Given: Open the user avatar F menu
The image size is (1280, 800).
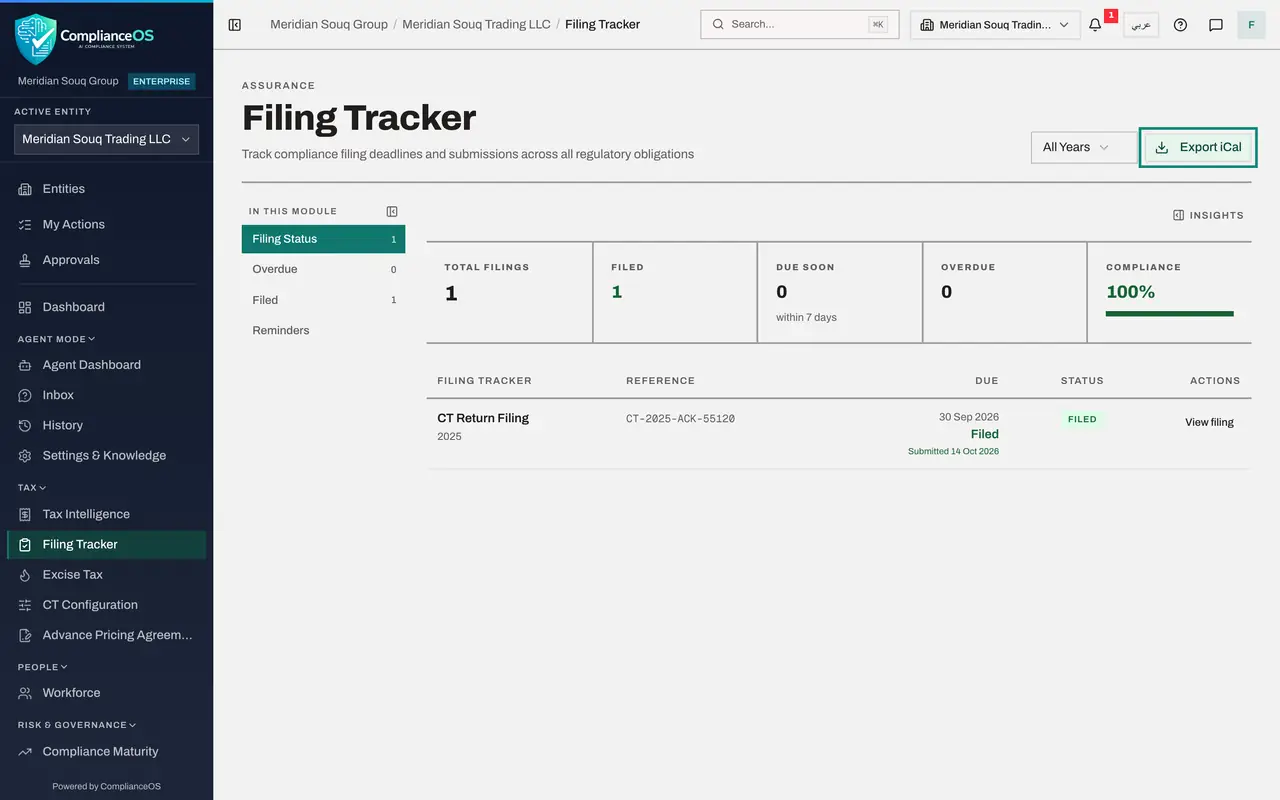Looking at the screenshot, I should (x=1252, y=24).
